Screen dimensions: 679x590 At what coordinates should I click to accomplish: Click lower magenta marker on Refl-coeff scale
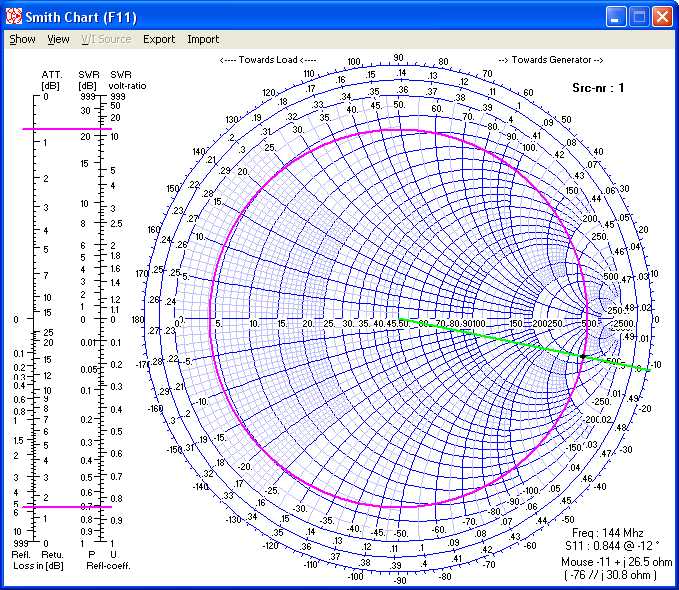68,507
